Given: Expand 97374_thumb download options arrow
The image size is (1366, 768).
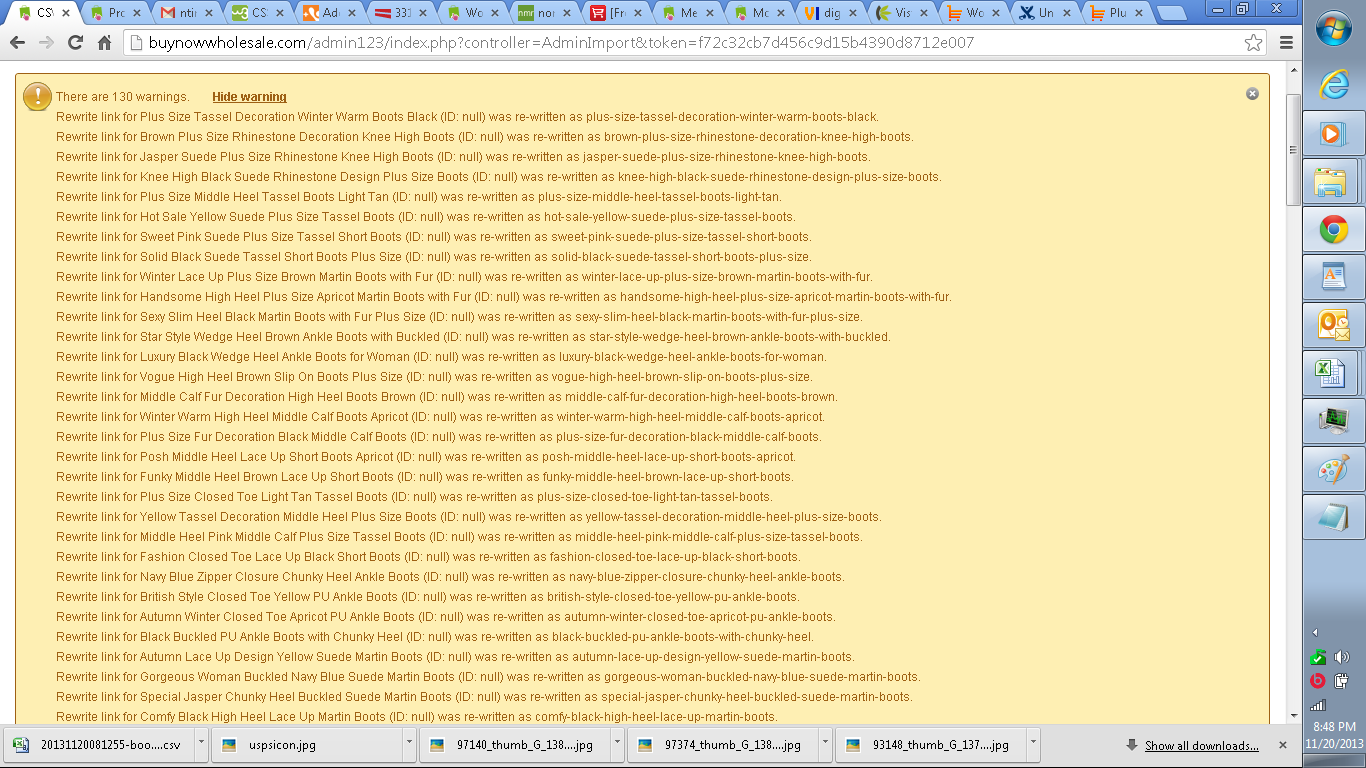Looking at the screenshot, I should click(825, 745).
